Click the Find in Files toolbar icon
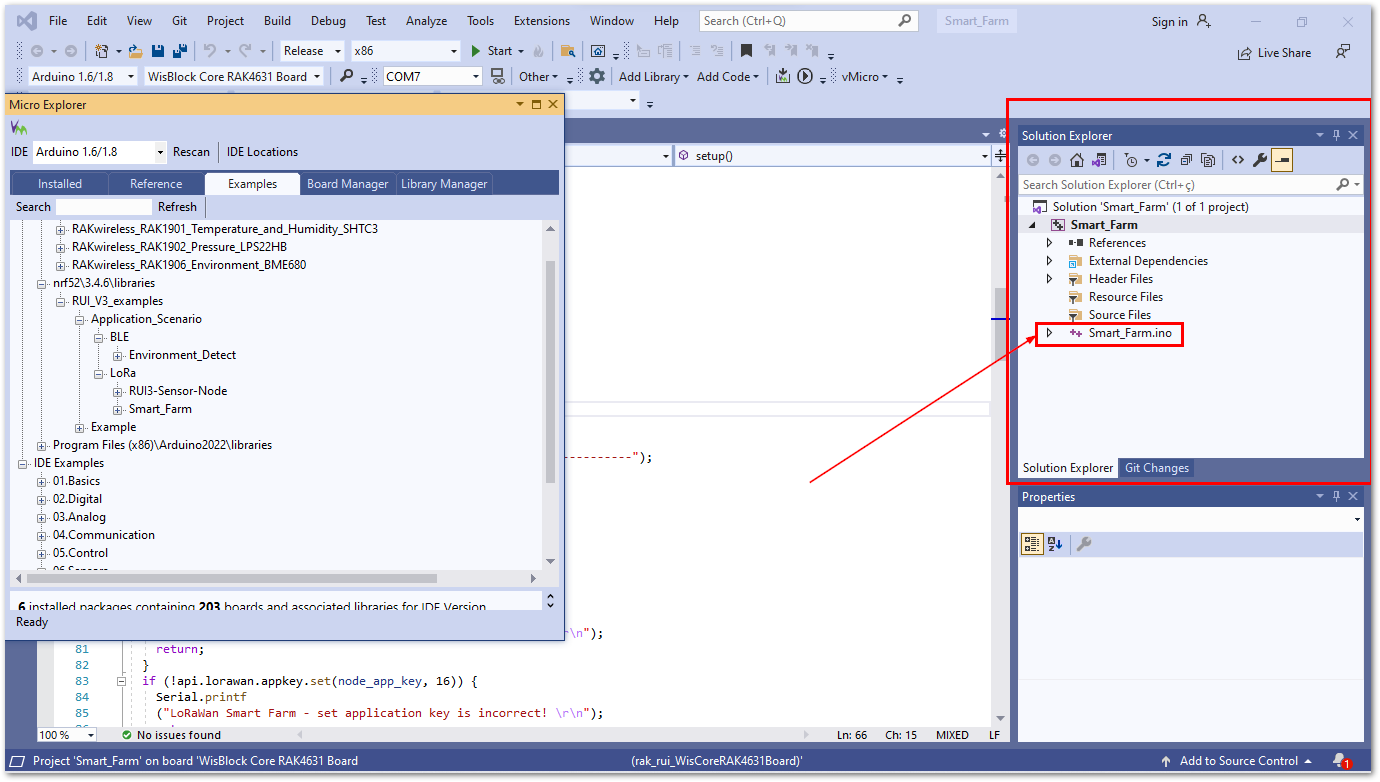Image resolution: width=1380 pixels, height=782 pixels. (568, 51)
